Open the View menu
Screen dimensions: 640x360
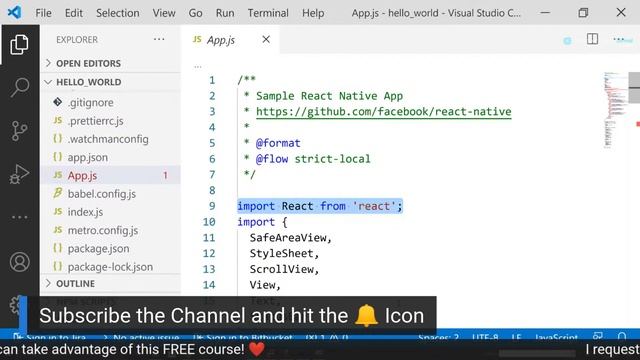[164, 13]
